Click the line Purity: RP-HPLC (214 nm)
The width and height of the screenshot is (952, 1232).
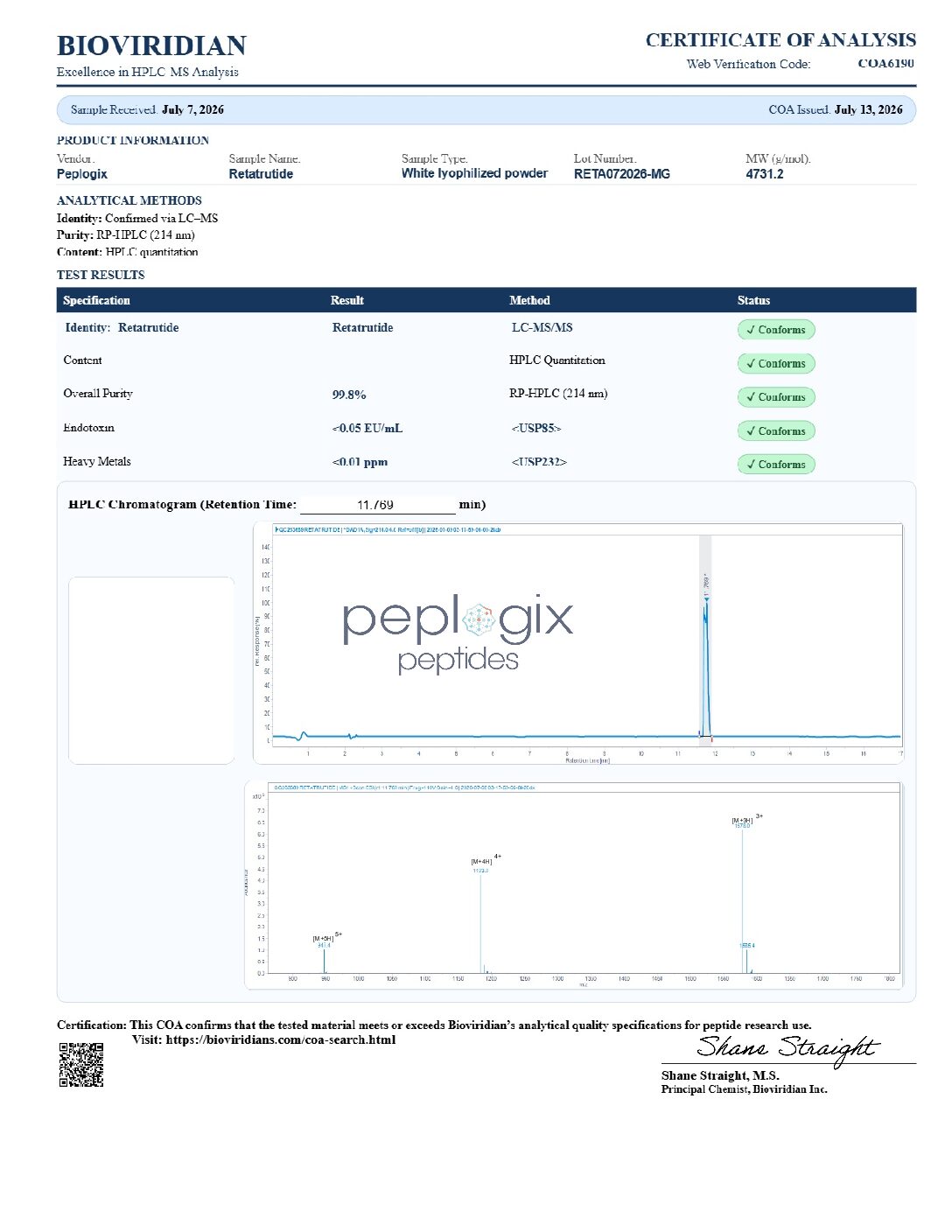126,235
